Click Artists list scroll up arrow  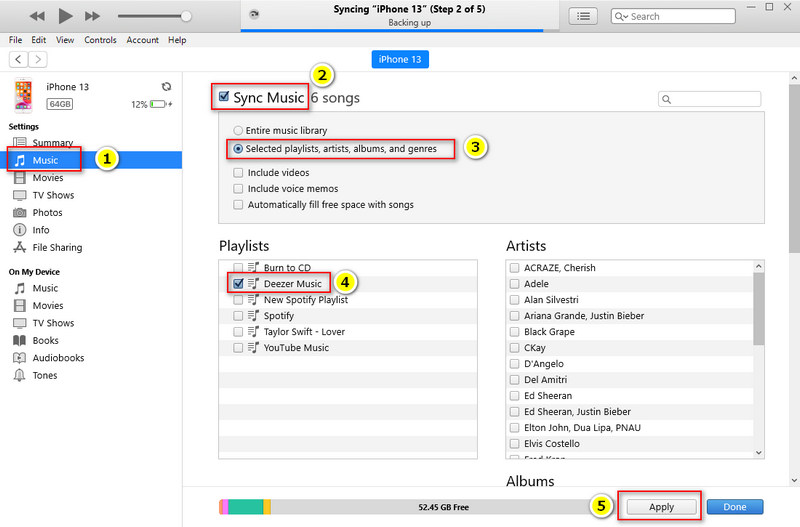click(759, 266)
